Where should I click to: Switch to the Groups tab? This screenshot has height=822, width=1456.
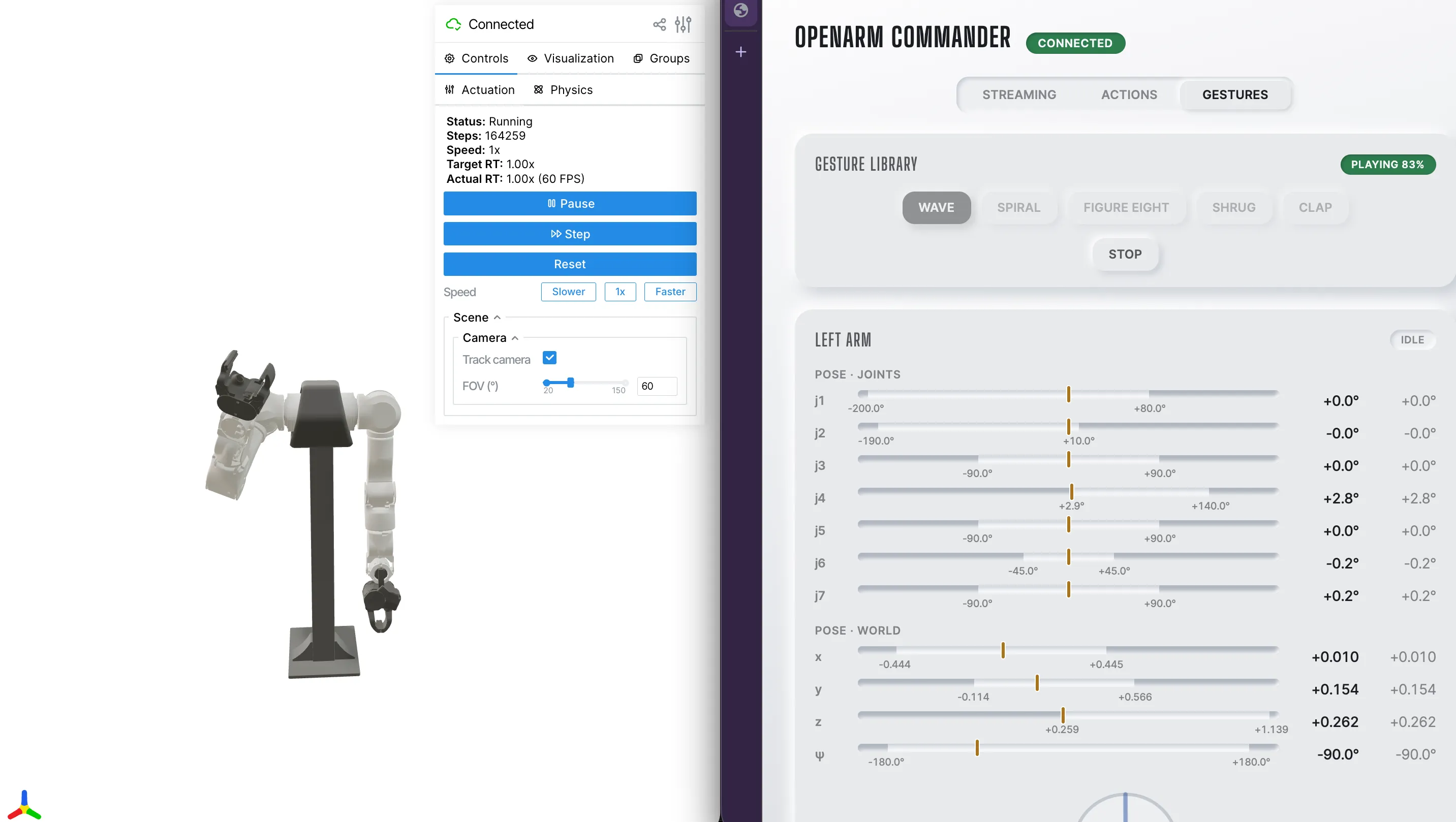pos(661,58)
